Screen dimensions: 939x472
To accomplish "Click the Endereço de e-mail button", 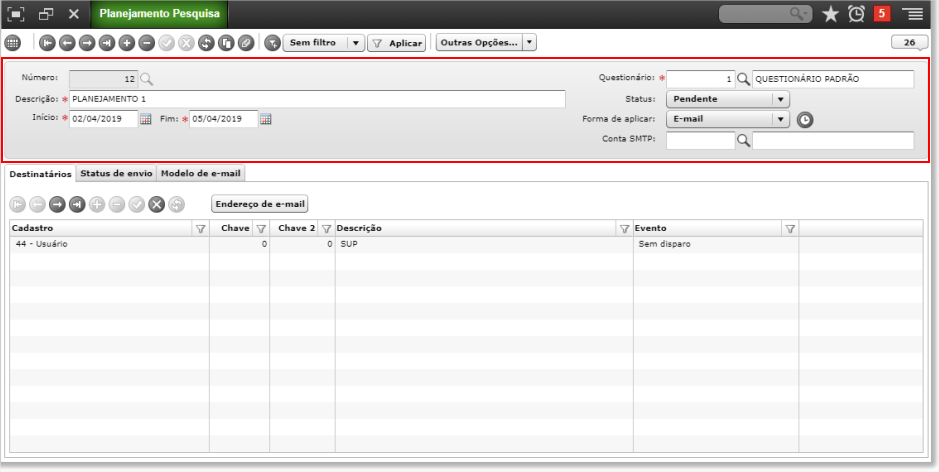I will pyautogui.click(x=261, y=204).
